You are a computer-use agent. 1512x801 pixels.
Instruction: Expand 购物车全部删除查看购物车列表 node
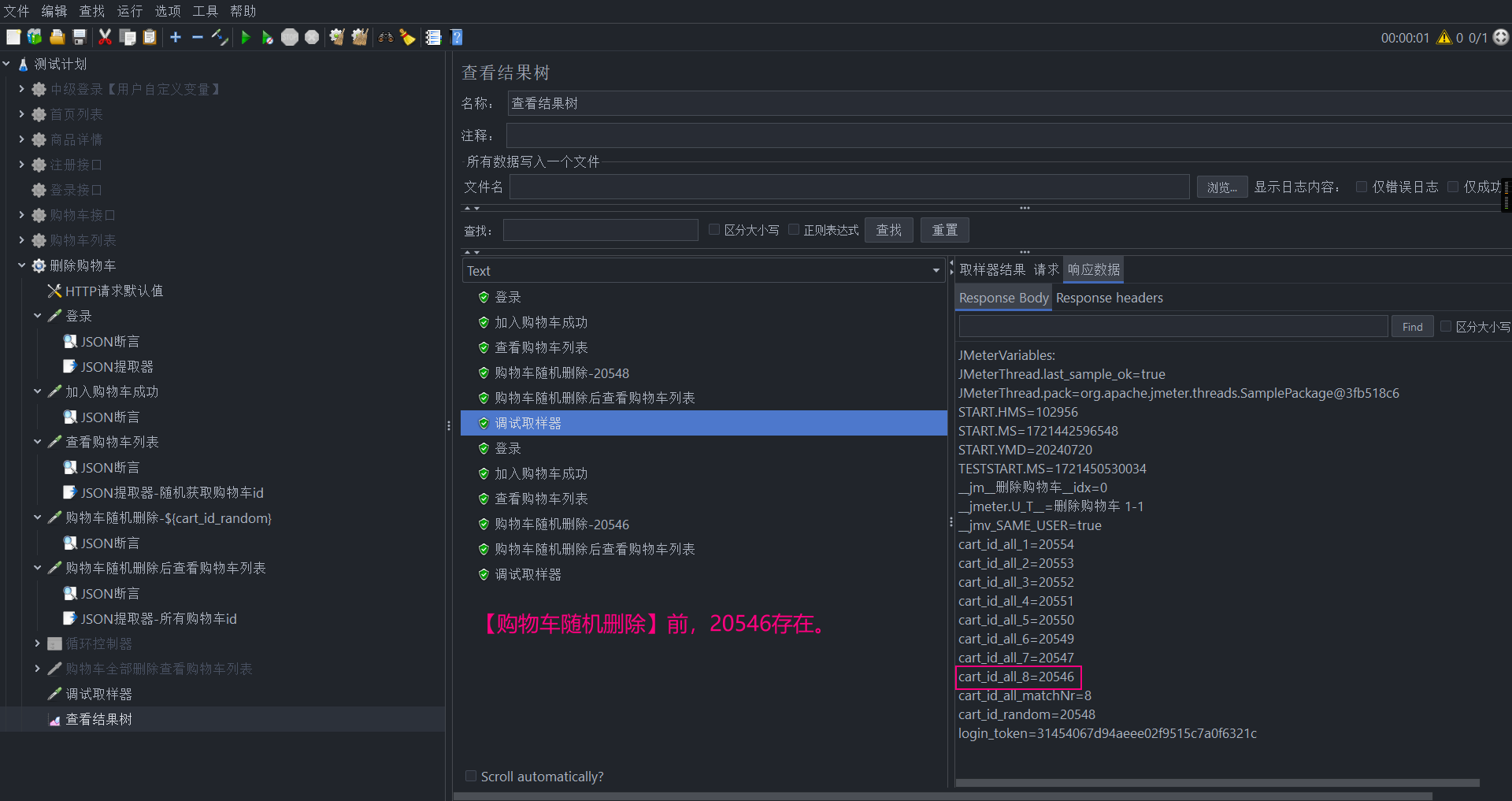click(37, 669)
